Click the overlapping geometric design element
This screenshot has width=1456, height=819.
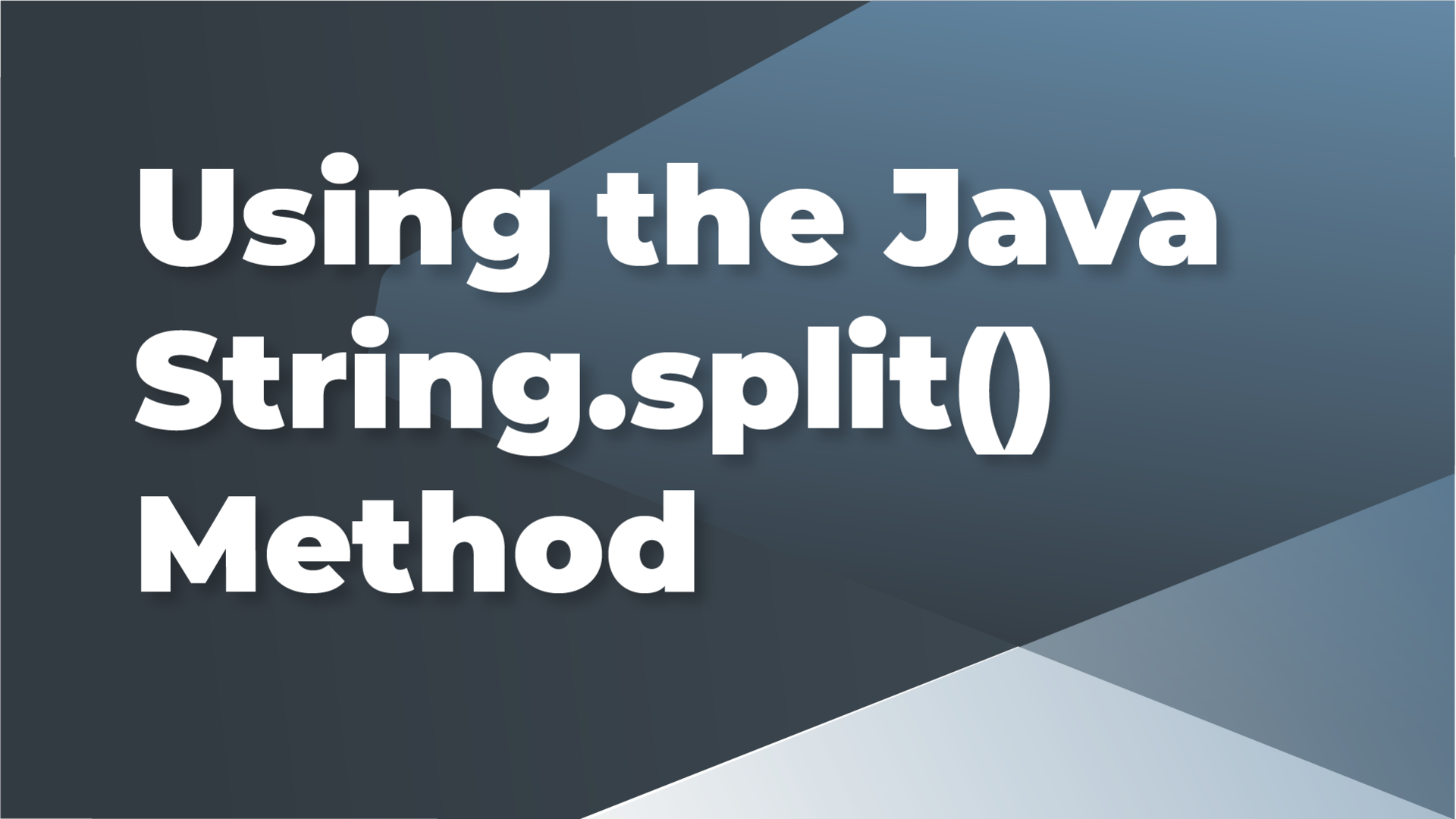point(1200,650)
